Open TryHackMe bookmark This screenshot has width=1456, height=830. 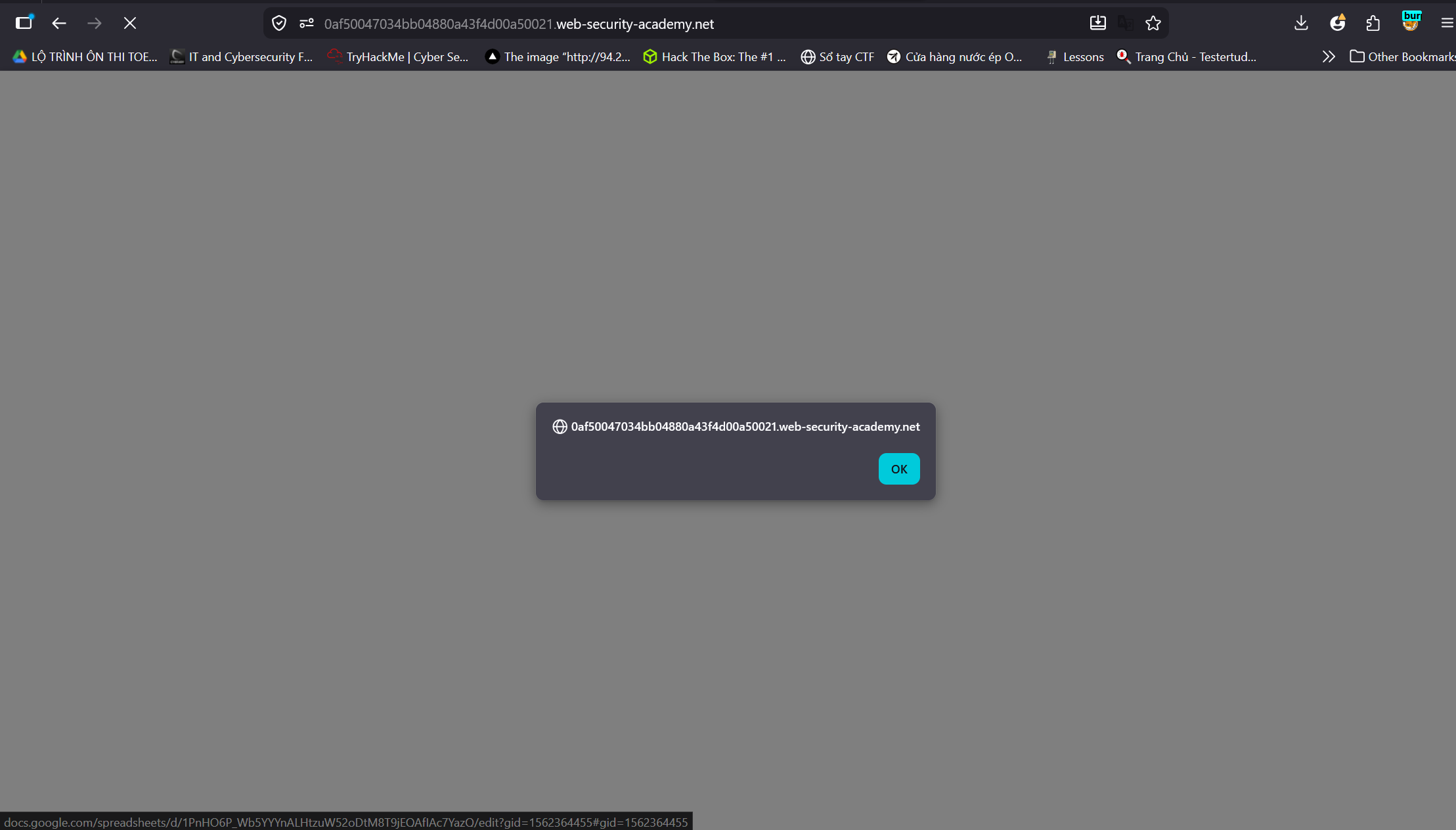pyautogui.click(x=399, y=57)
